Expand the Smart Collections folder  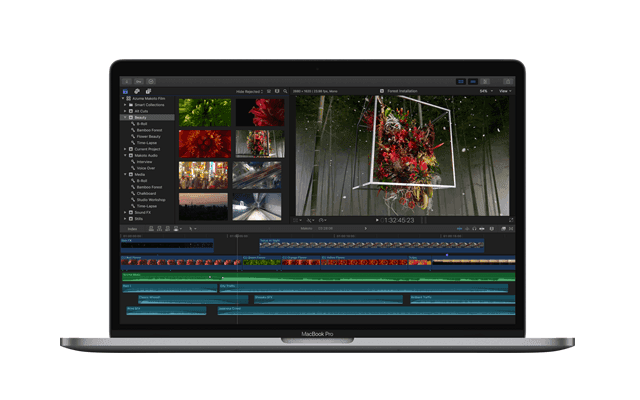click(125, 105)
